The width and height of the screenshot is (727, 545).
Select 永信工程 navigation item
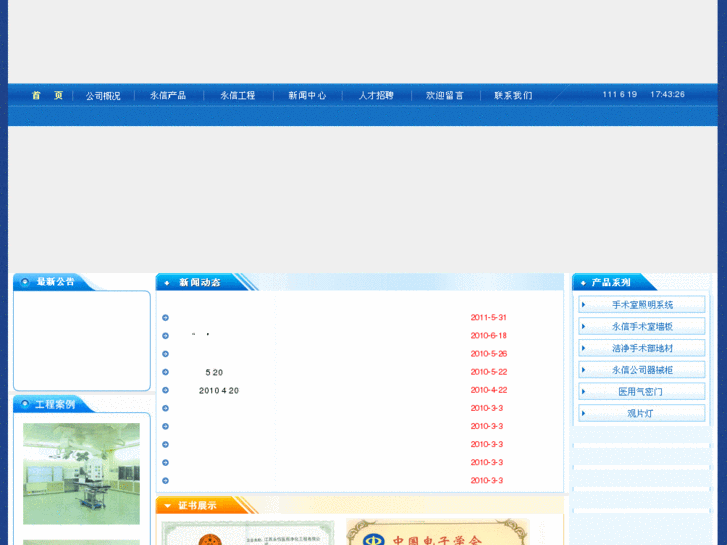pos(237,96)
